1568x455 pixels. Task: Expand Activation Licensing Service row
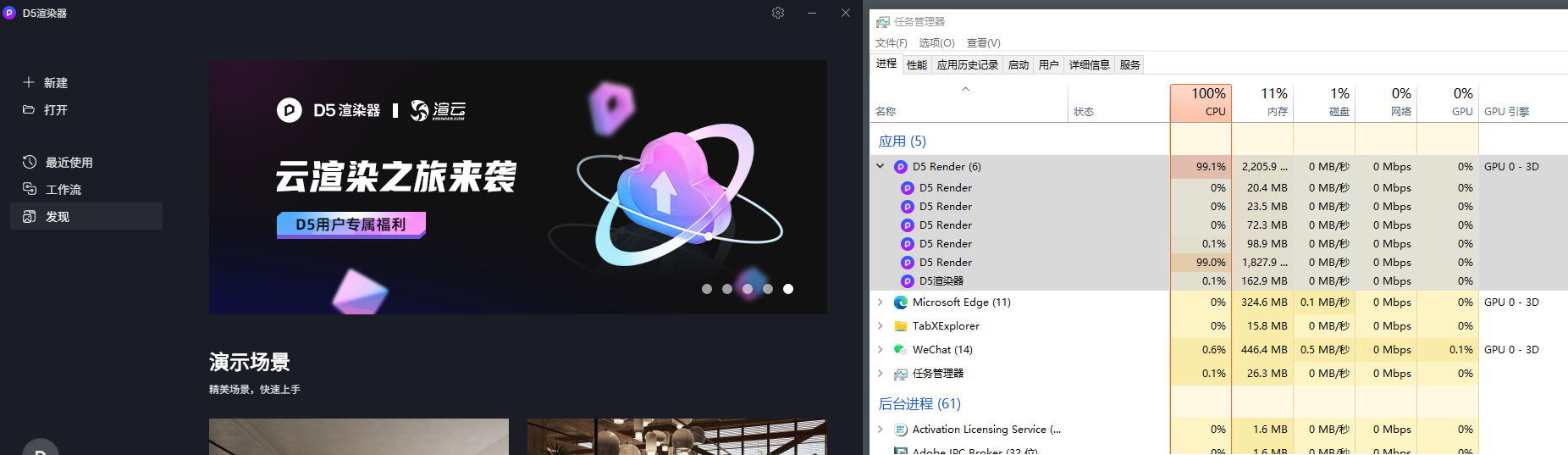tap(881, 430)
